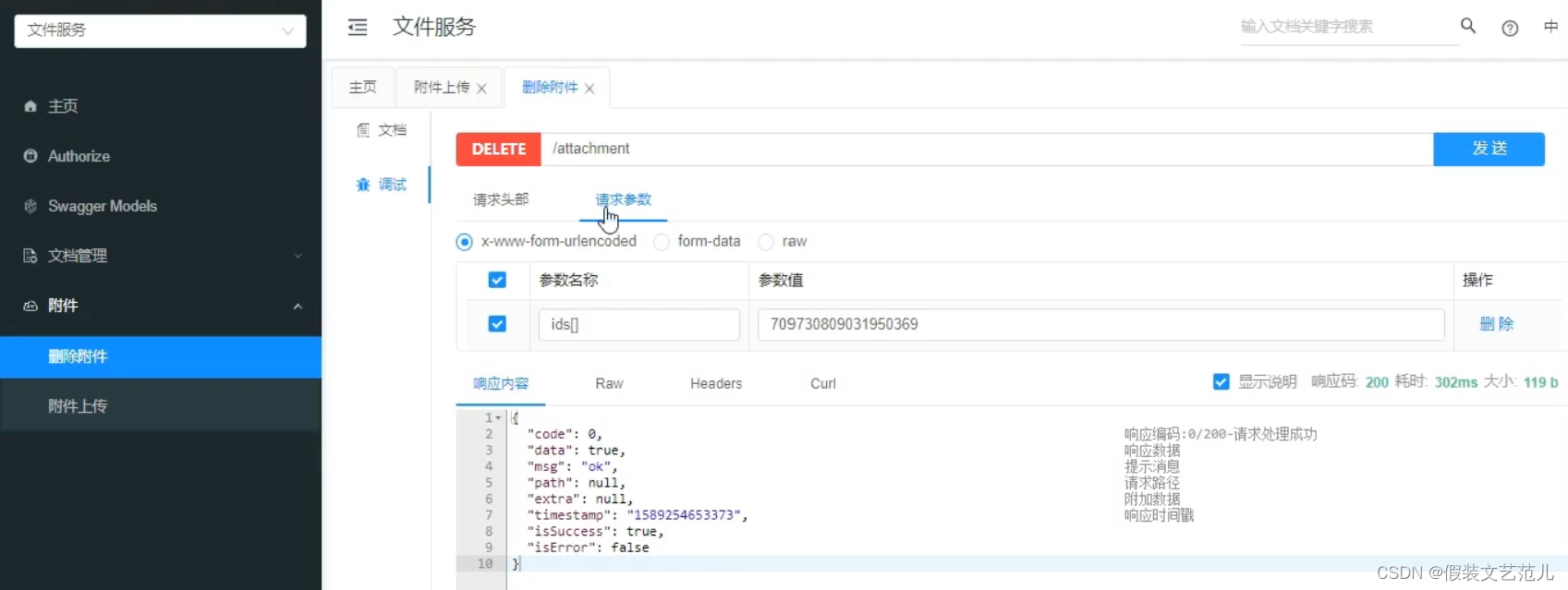Click the DELETE method label
1568x590 pixels.
499,149
